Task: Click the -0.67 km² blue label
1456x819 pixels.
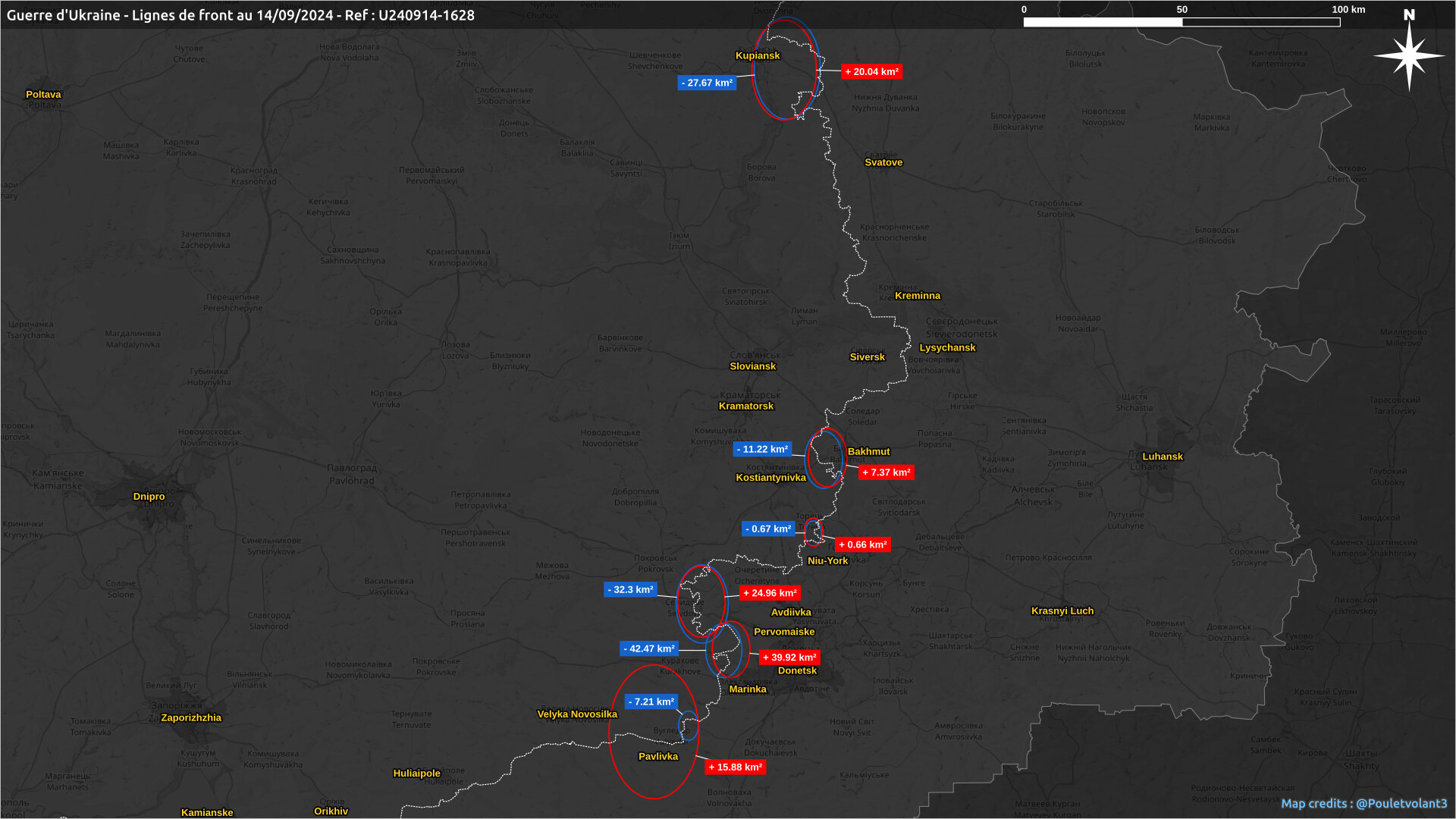Action: tap(768, 529)
